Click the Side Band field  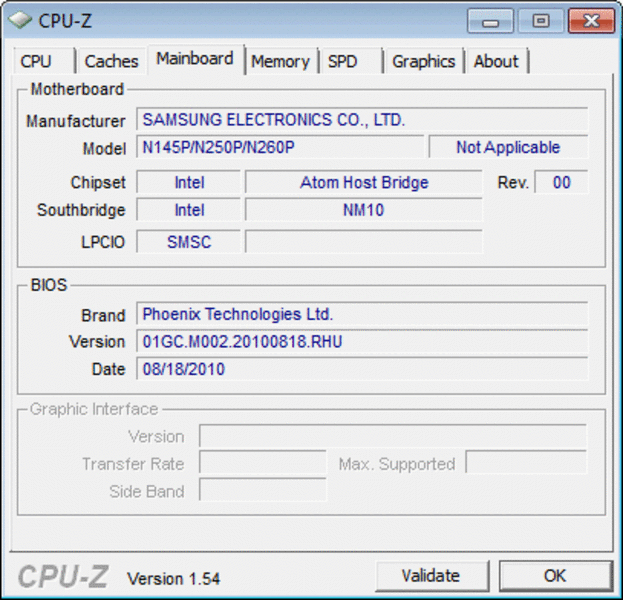pyautogui.click(x=263, y=491)
